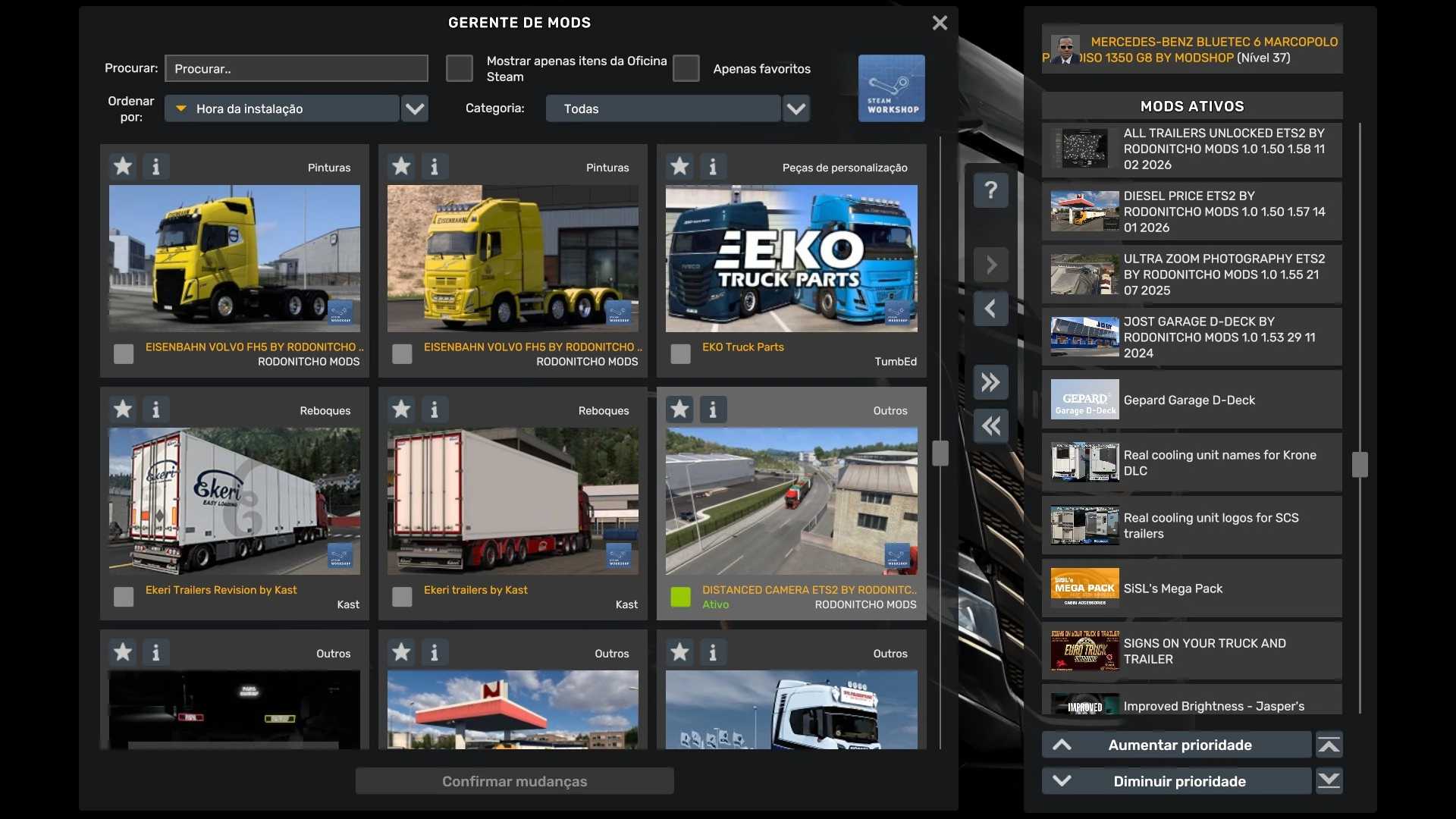The image size is (1456, 819).
Task: Click the mod list scrollbar handle
Action: pyautogui.click(x=940, y=453)
